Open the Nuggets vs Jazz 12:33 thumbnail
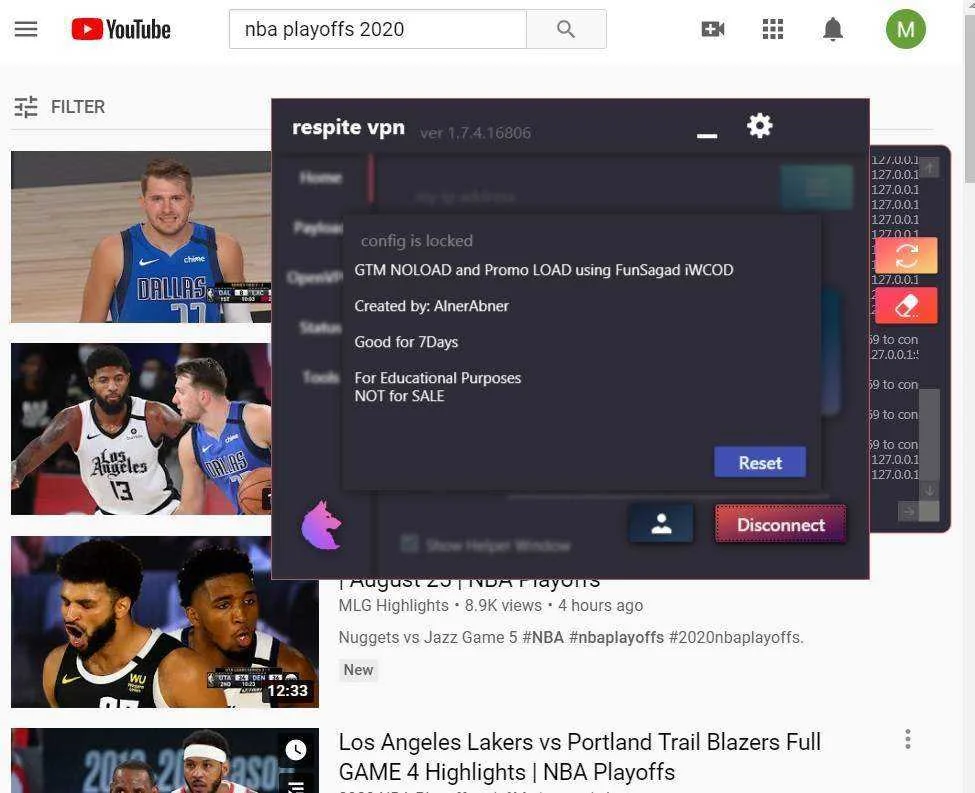975x793 pixels. (165, 622)
